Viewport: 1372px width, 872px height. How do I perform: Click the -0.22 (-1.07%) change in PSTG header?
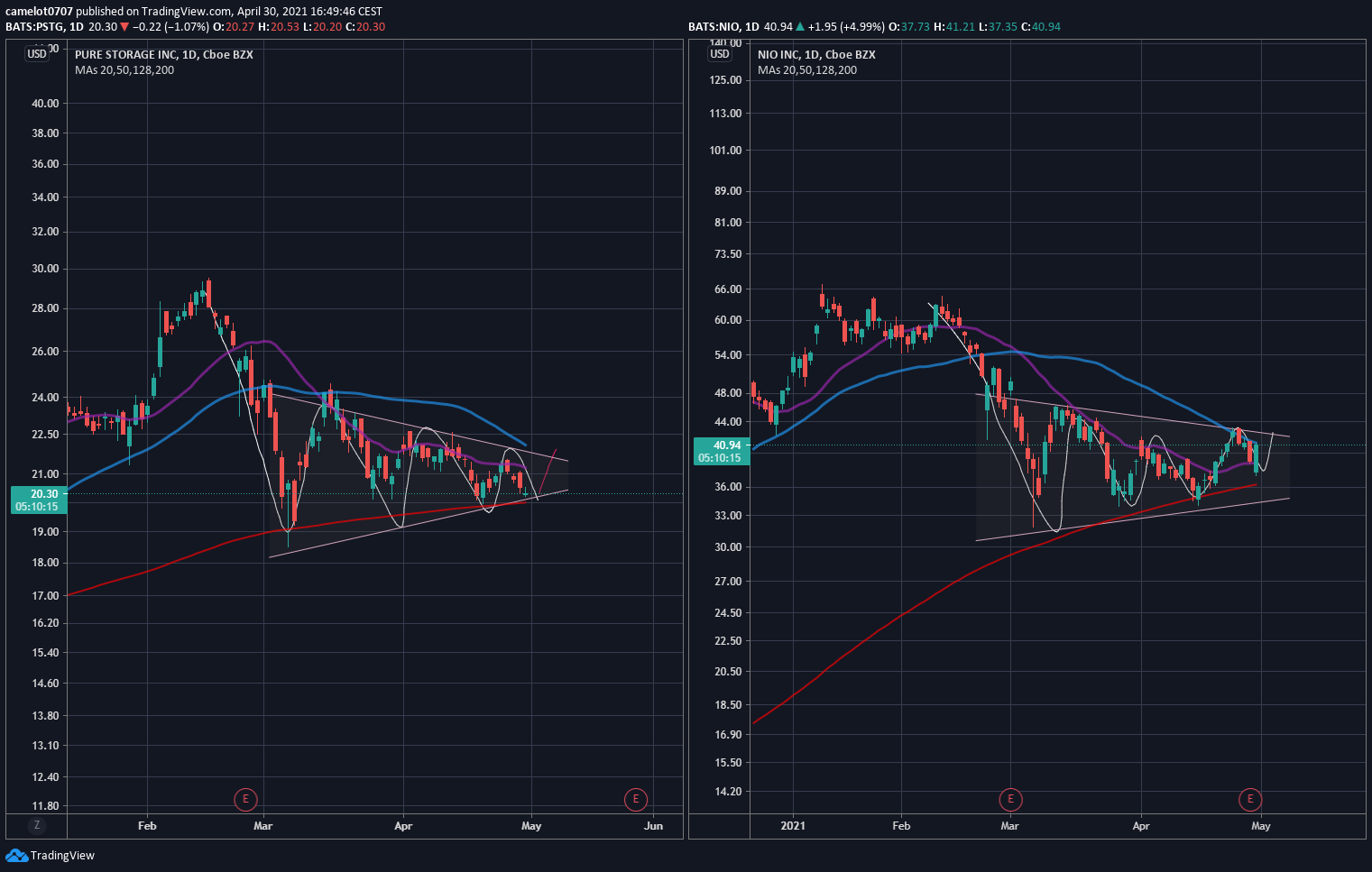[170, 26]
